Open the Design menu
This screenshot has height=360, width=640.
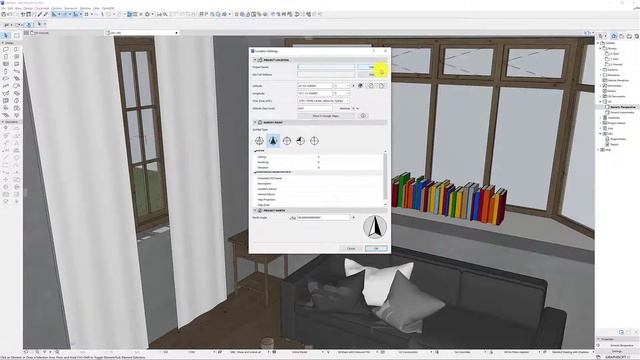[28, 8]
